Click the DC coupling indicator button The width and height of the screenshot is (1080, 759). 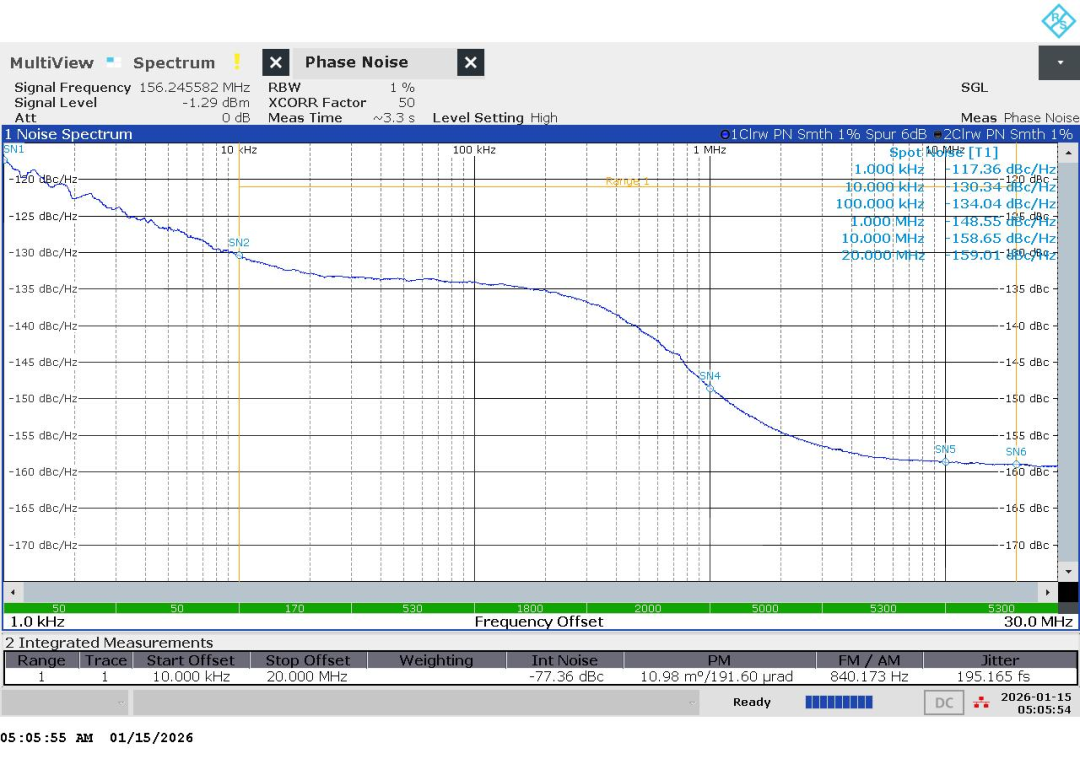pyautogui.click(x=944, y=703)
